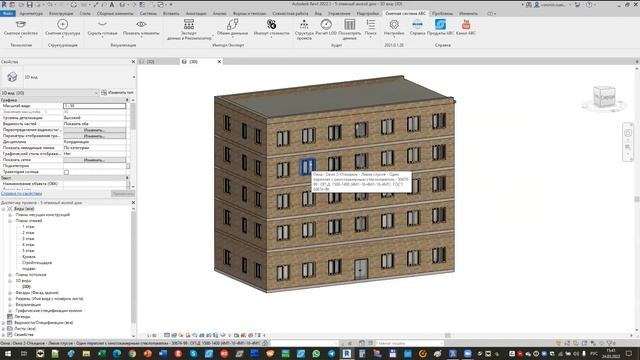Image resolution: width=640 pixels, height=360 pixels.
Task: Open the Канал ABC YouTube icon
Action: pyautogui.click(x=466, y=24)
